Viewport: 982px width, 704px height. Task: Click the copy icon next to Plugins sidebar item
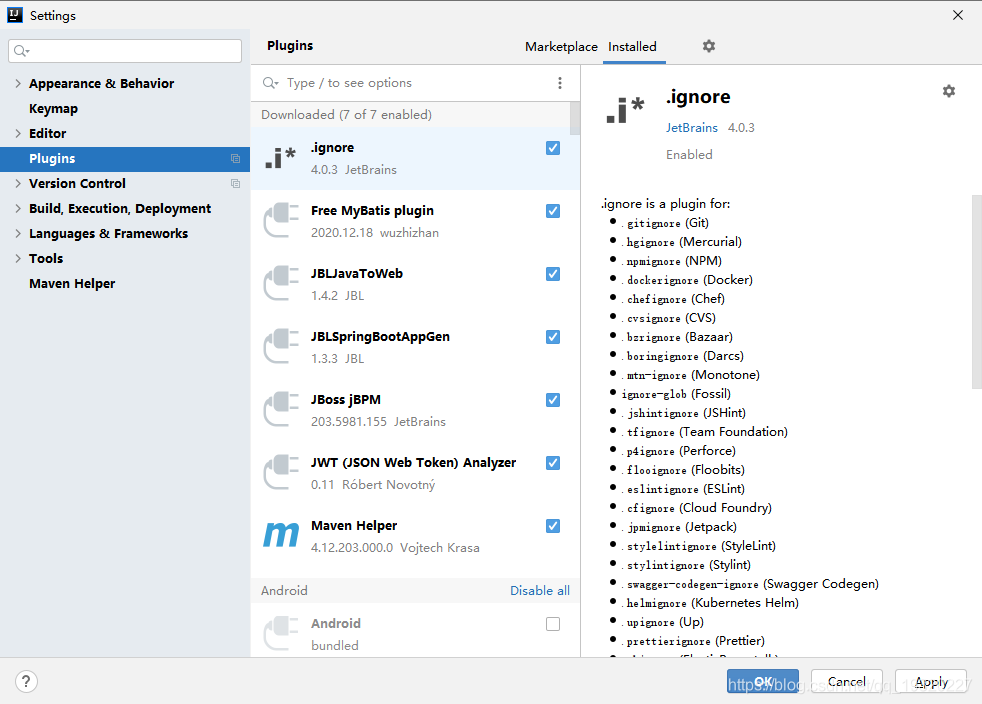pos(235,158)
